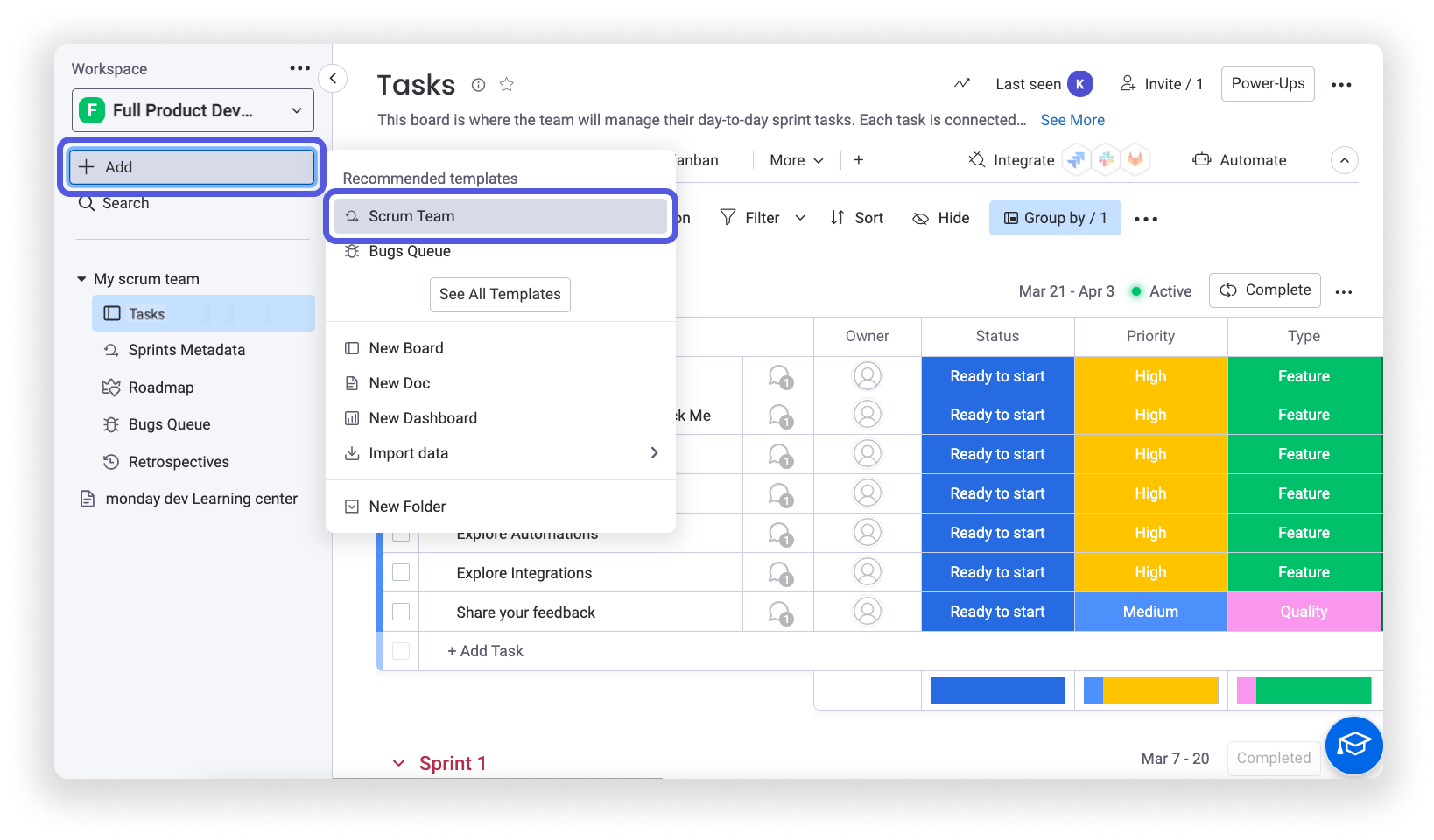The height and width of the screenshot is (840, 1434).
Task: Expand the Filter dropdown arrow
Action: click(800, 217)
